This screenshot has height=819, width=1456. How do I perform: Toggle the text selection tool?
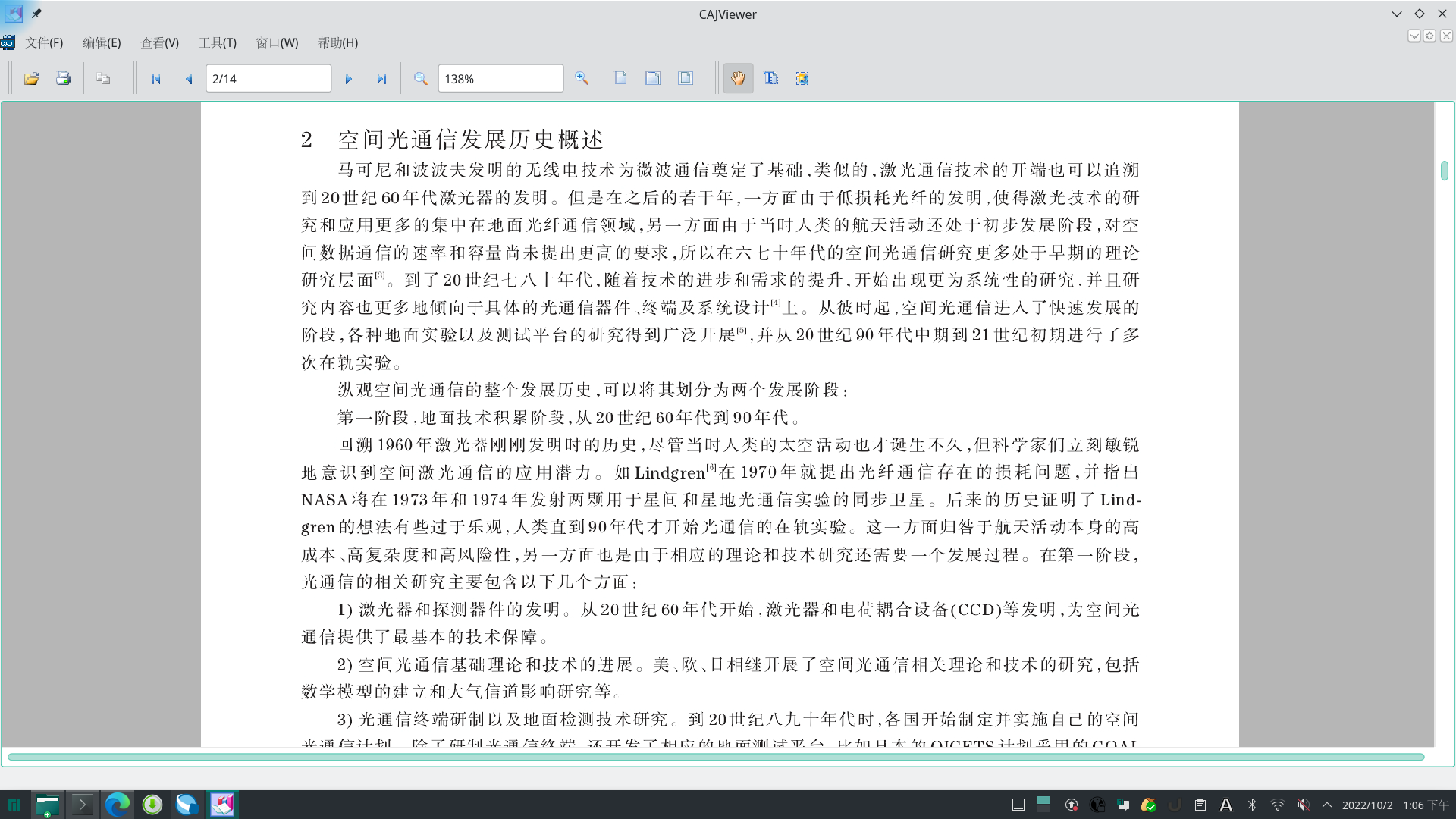point(771,78)
